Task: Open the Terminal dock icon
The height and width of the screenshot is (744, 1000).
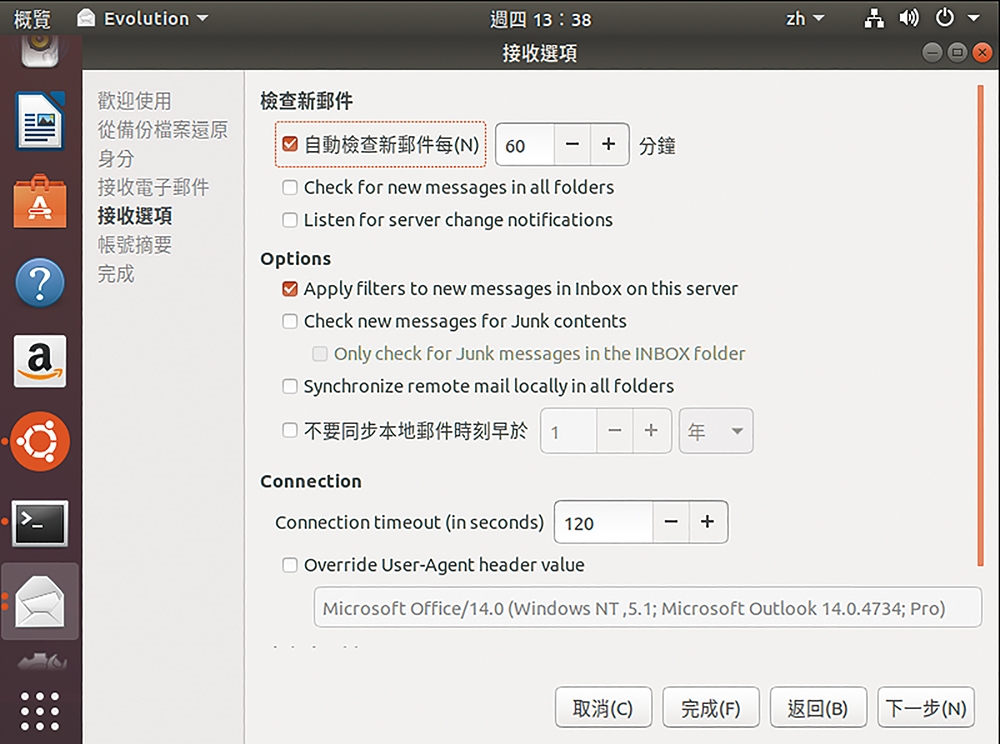Action: tap(40, 523)
